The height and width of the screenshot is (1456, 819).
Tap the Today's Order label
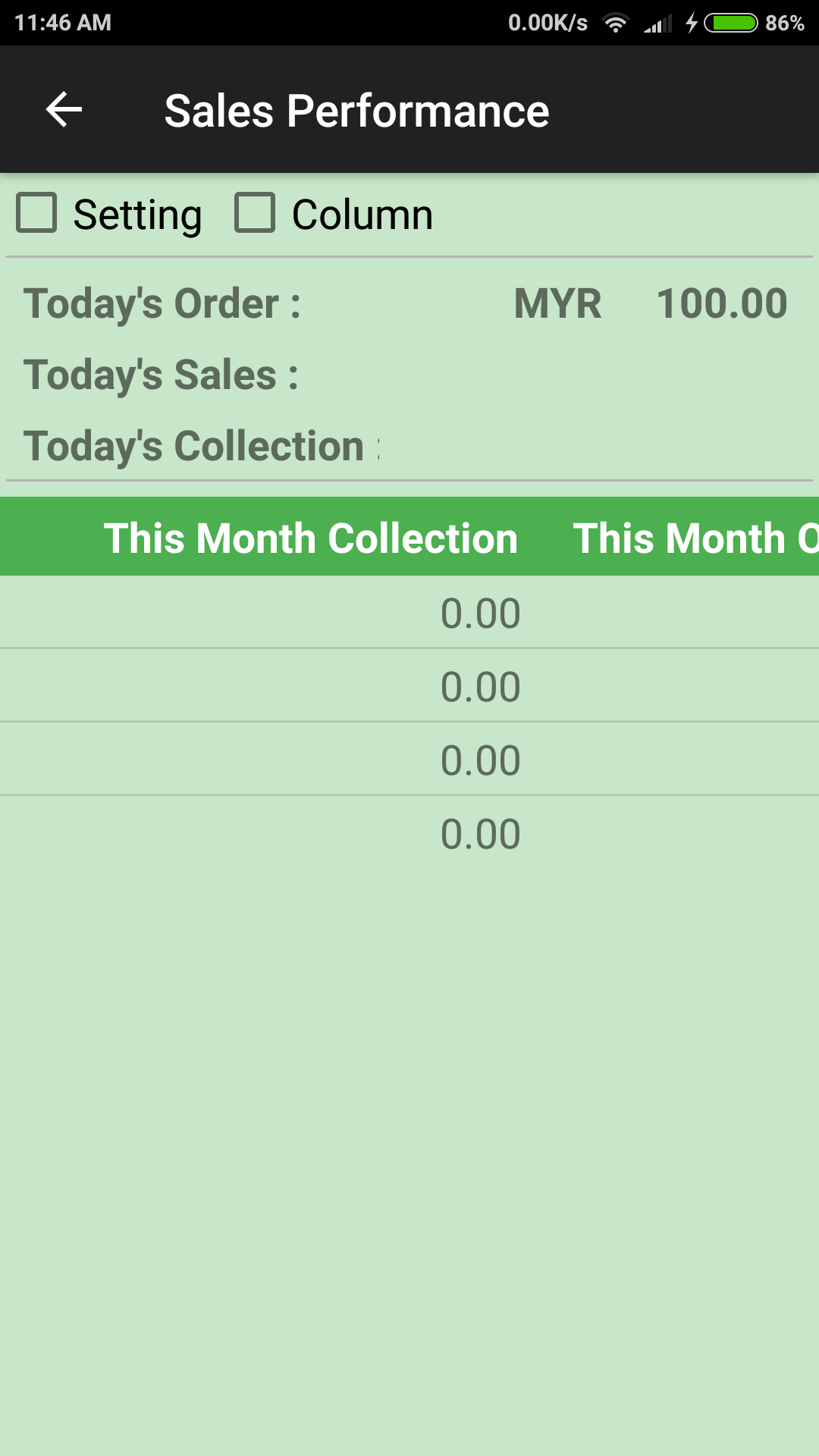(162, 304)
